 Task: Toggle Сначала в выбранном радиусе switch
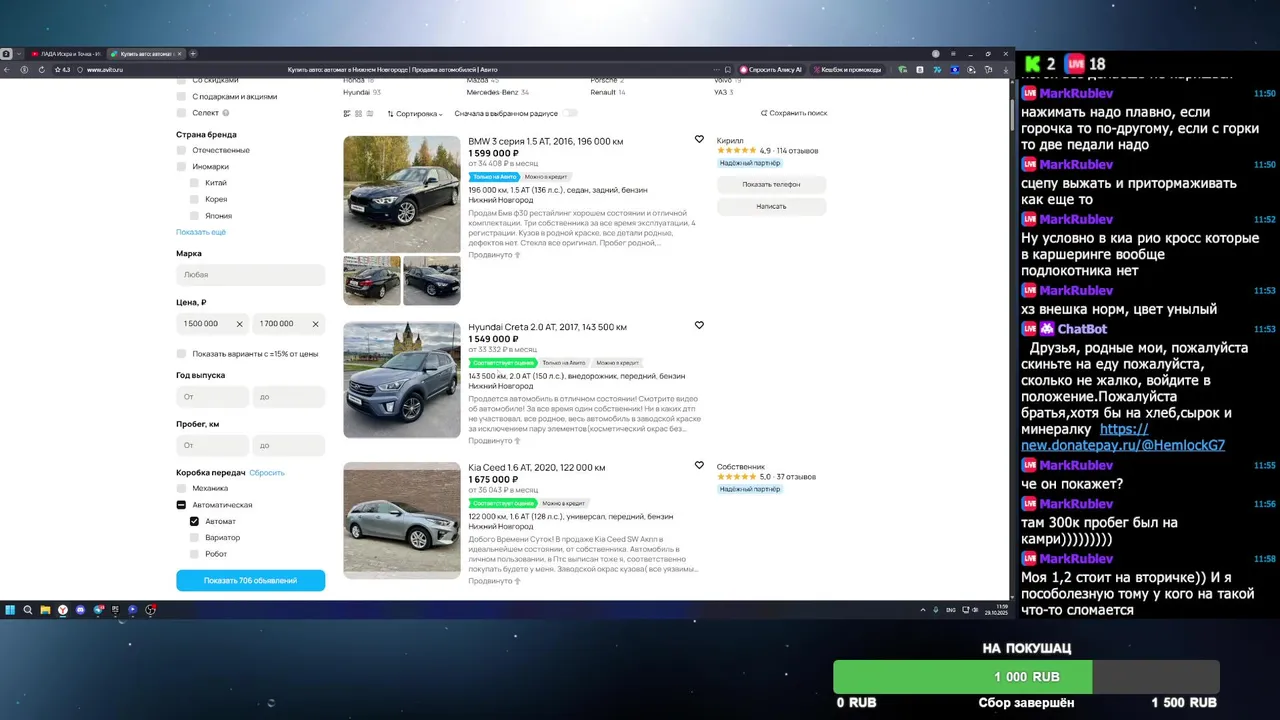(x=570, y=114)
